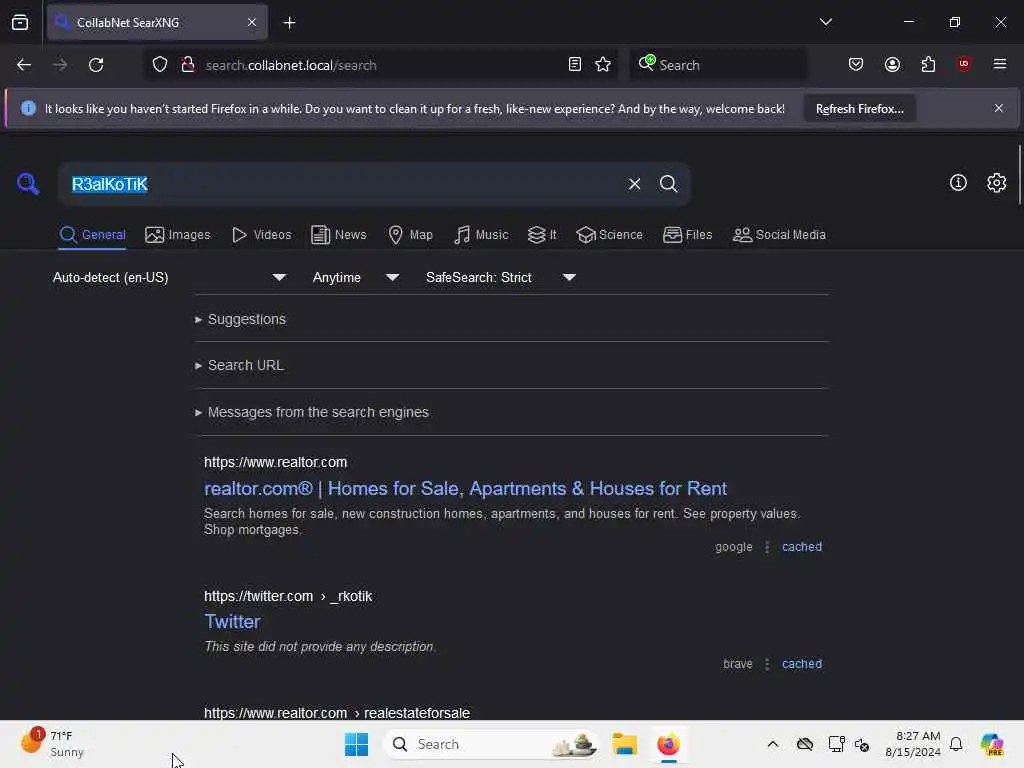Click the muted volume tray icon
The height and width of the screenshot is (768, 1024).
tap(862, 744)
